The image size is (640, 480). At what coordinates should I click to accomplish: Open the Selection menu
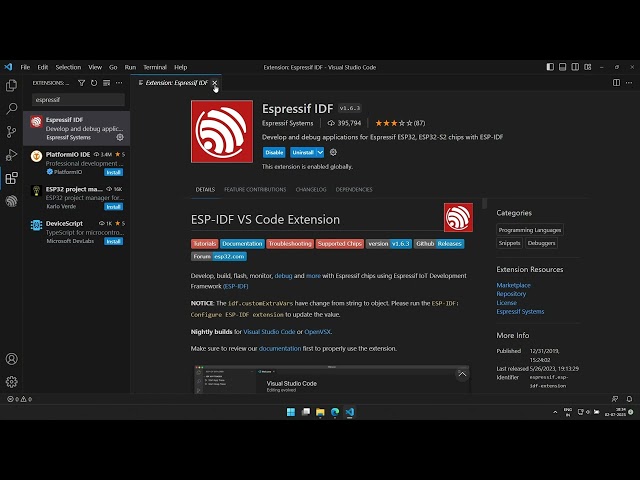coord(68,67)
